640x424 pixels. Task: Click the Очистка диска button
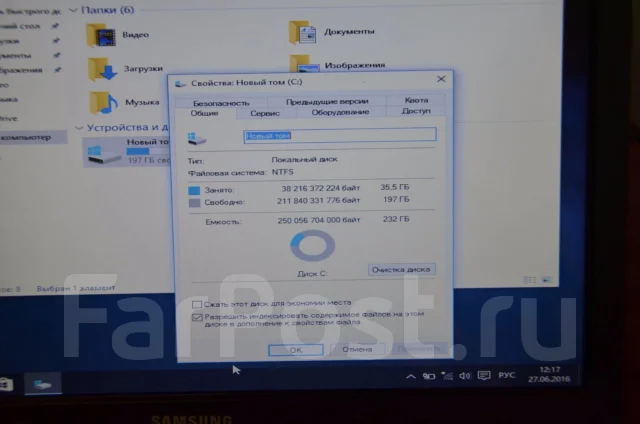coord(401,270)
